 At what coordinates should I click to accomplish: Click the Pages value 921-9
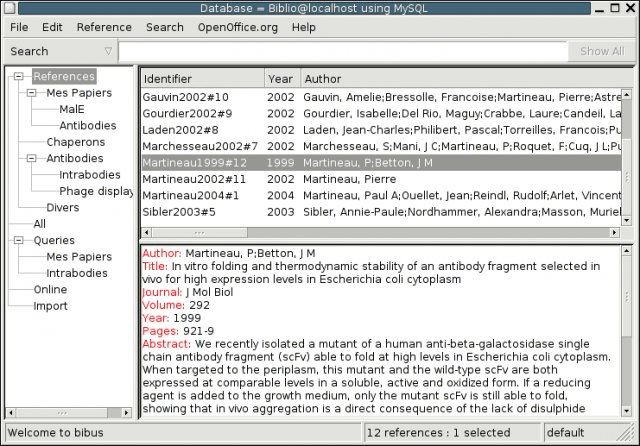[x=198, y=331]
